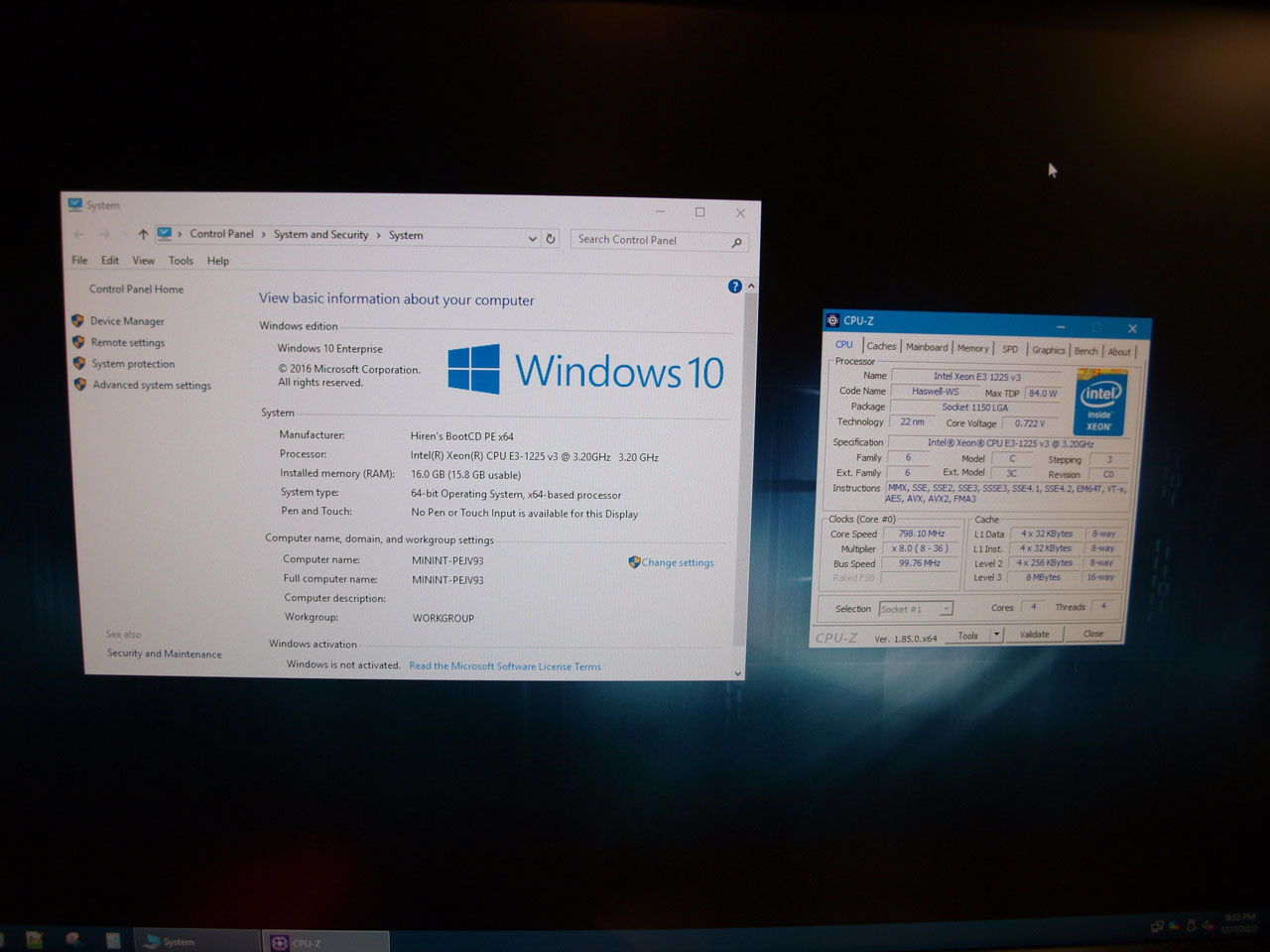Click the Change settings link
The height and width of the screenshot is (952, 1270).
pyautogui.click(x=678, y=562)
